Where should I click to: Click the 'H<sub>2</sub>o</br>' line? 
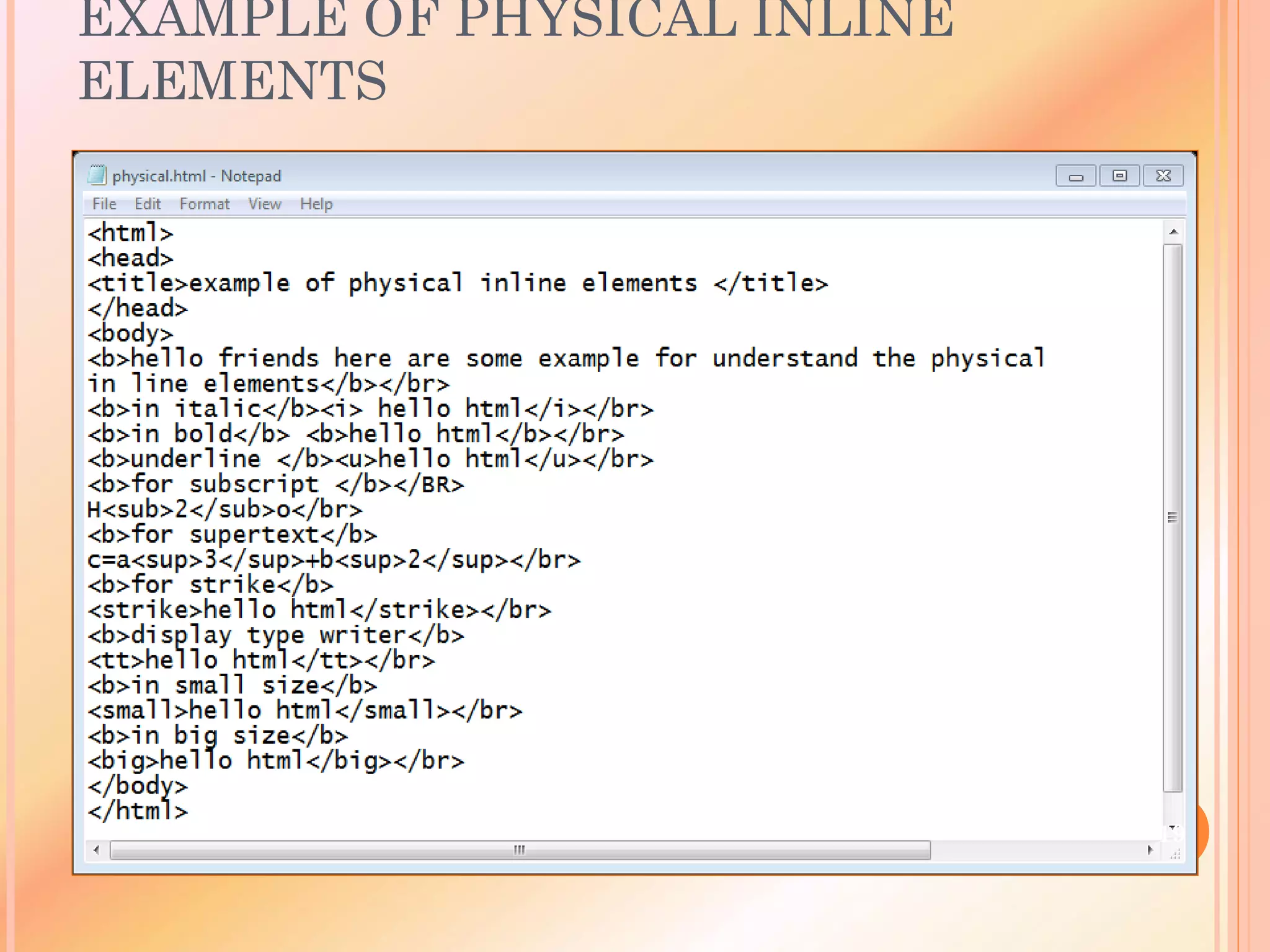tap(225, 509)
